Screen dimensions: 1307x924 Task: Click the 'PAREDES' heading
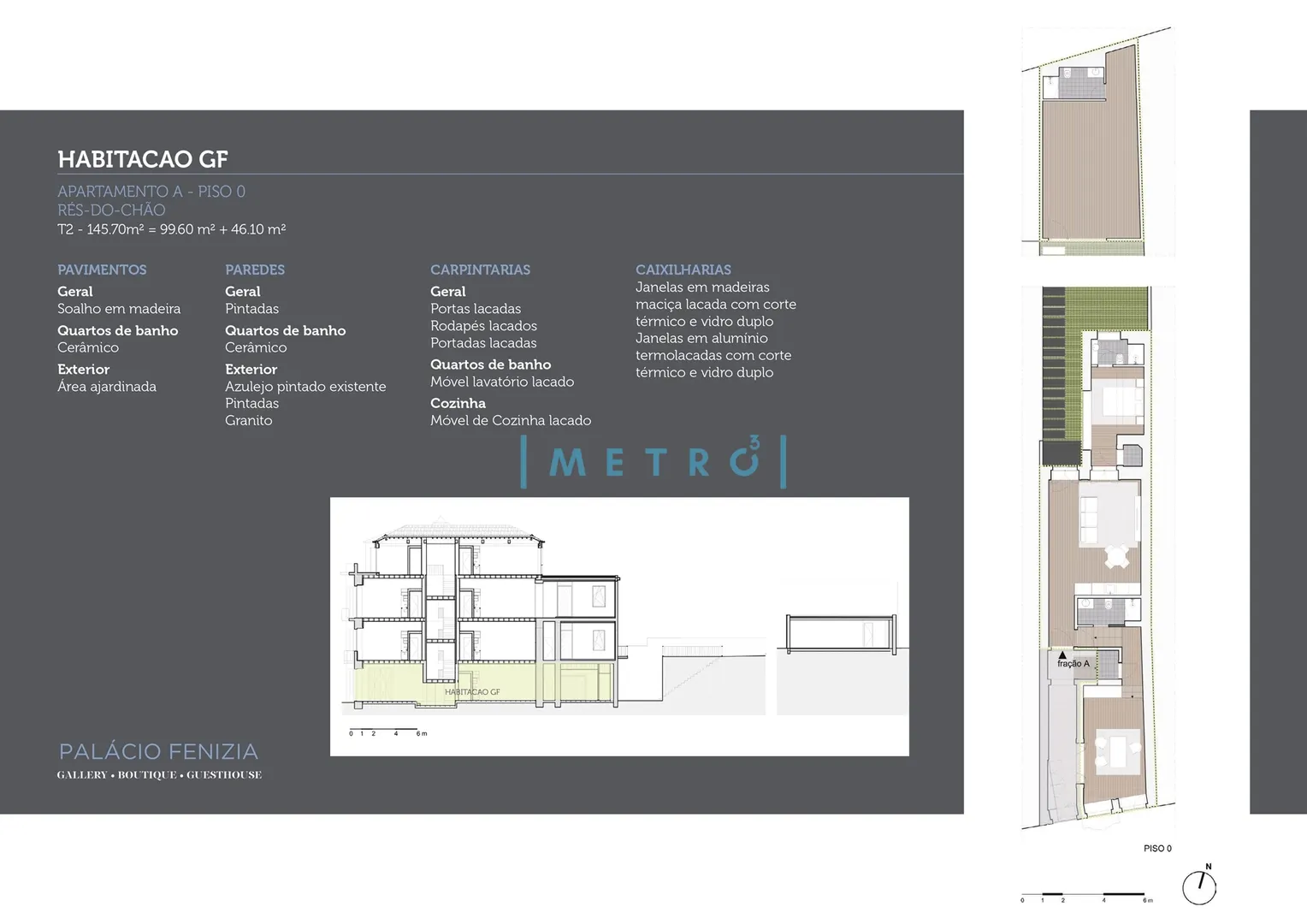255,269
